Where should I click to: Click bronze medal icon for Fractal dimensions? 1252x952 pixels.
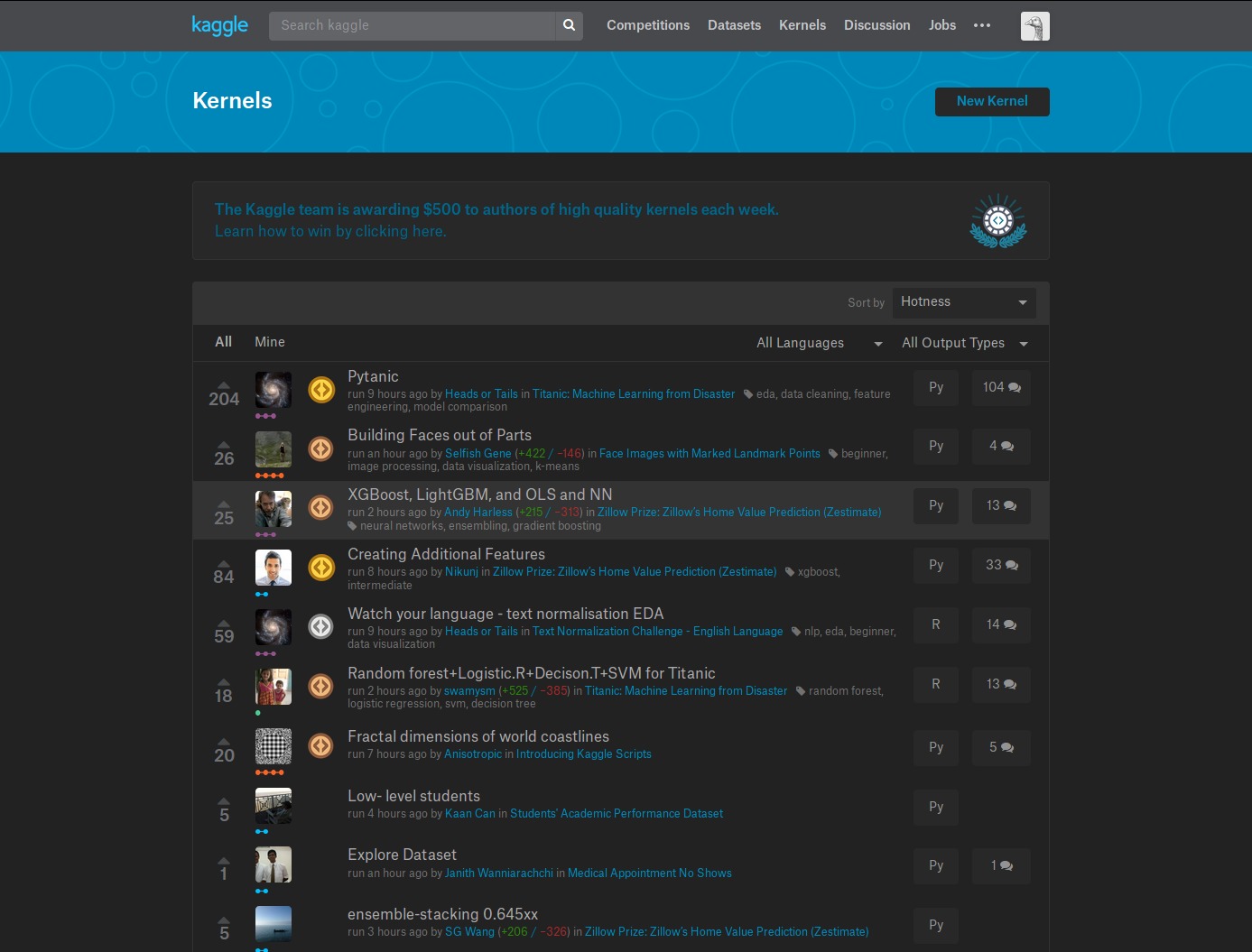point(321,745)
